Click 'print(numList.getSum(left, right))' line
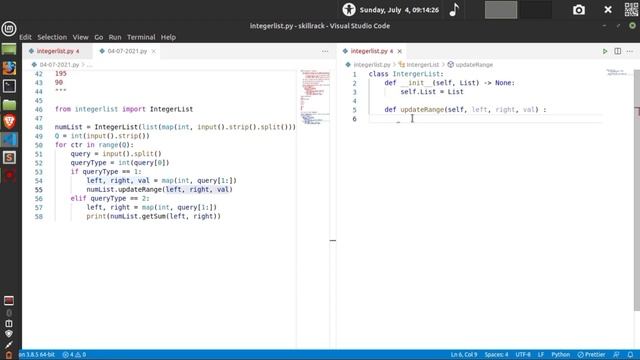 153,216
